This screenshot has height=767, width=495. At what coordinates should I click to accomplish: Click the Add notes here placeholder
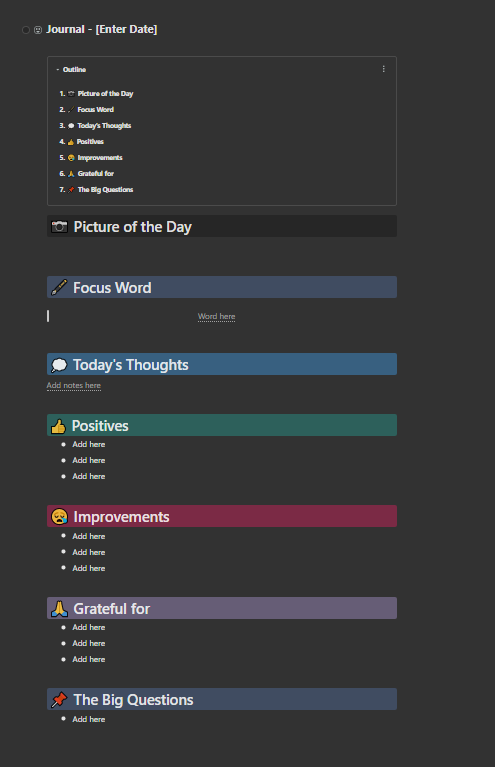[74, 385]
